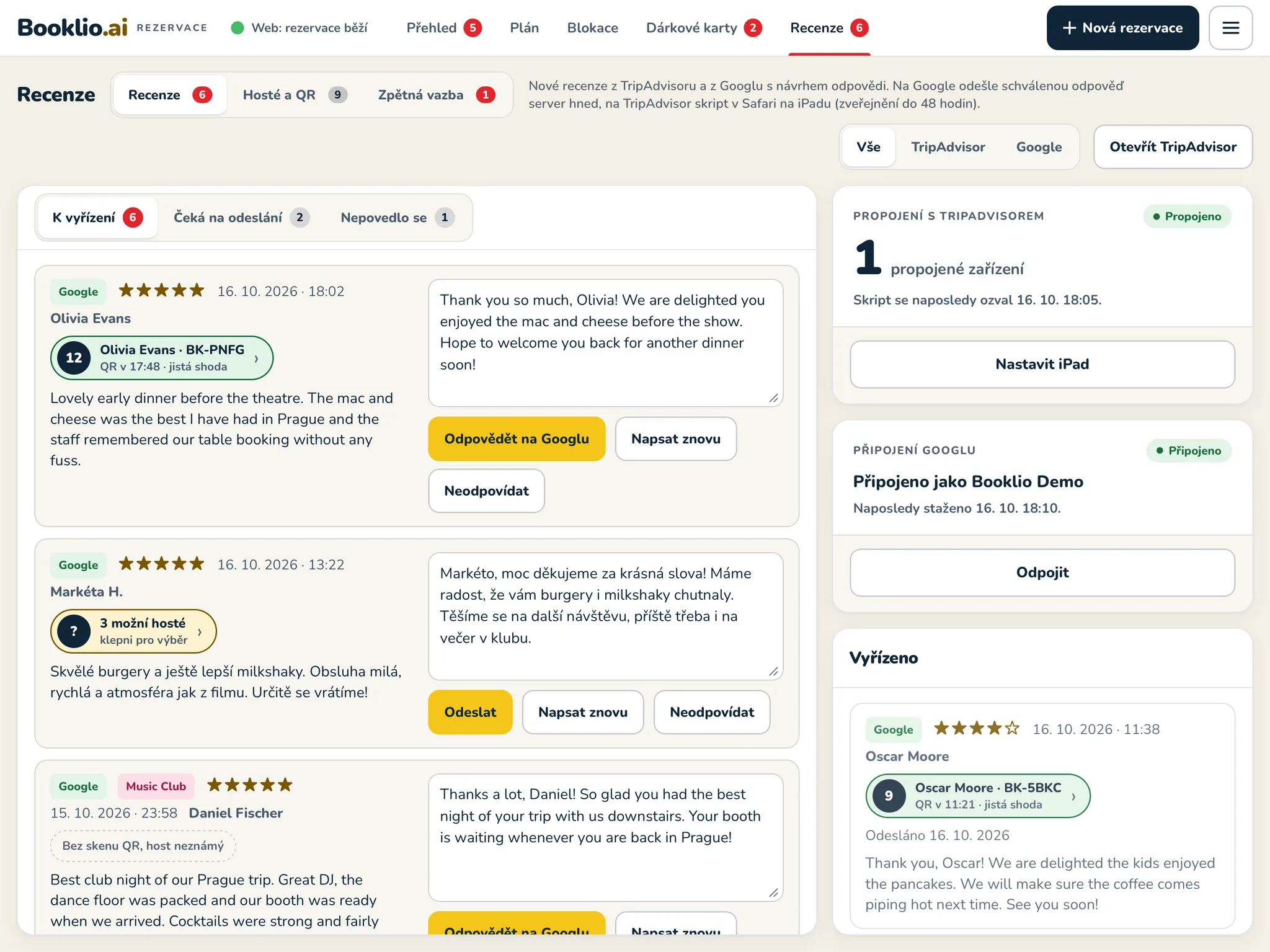Screen dimensions: 1270x952
Task: Click Napsat znovu for Markéta's reply
Action: coord(583,713)
